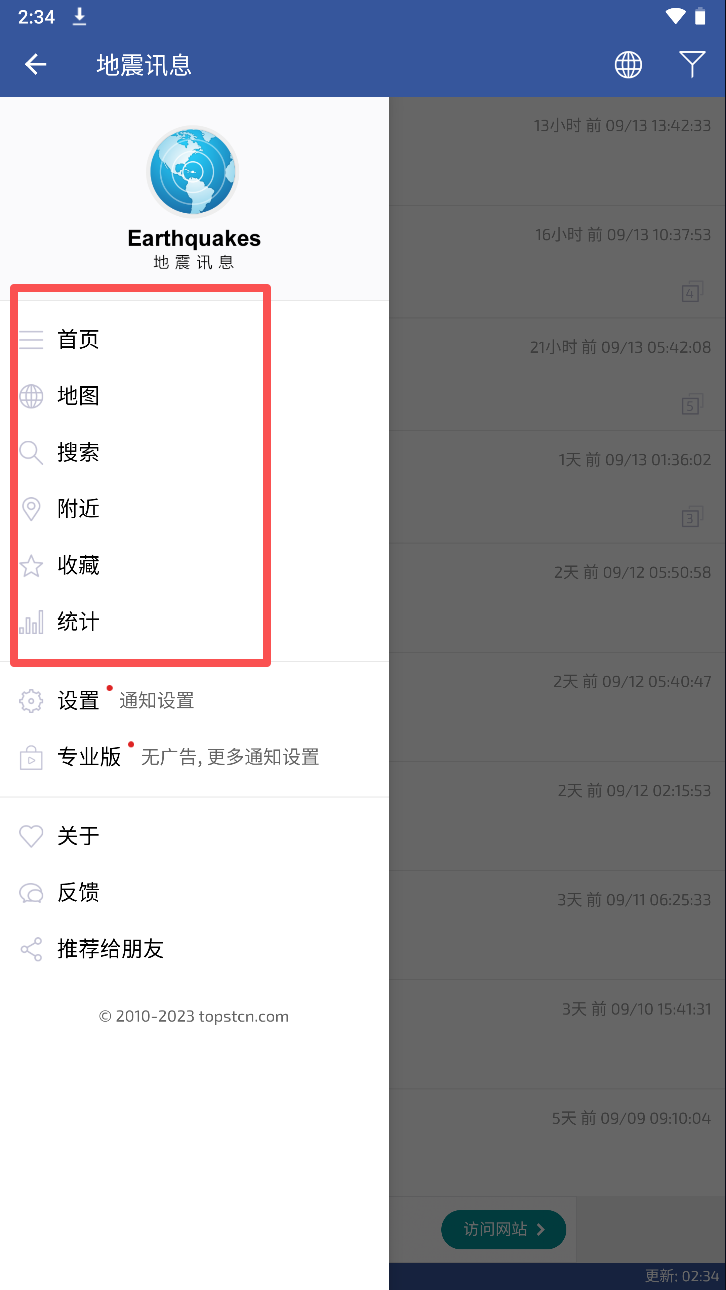Screen dimensions: 726x1290
Task: Open 收藏 star favorites icon
Action: (31, 566)
